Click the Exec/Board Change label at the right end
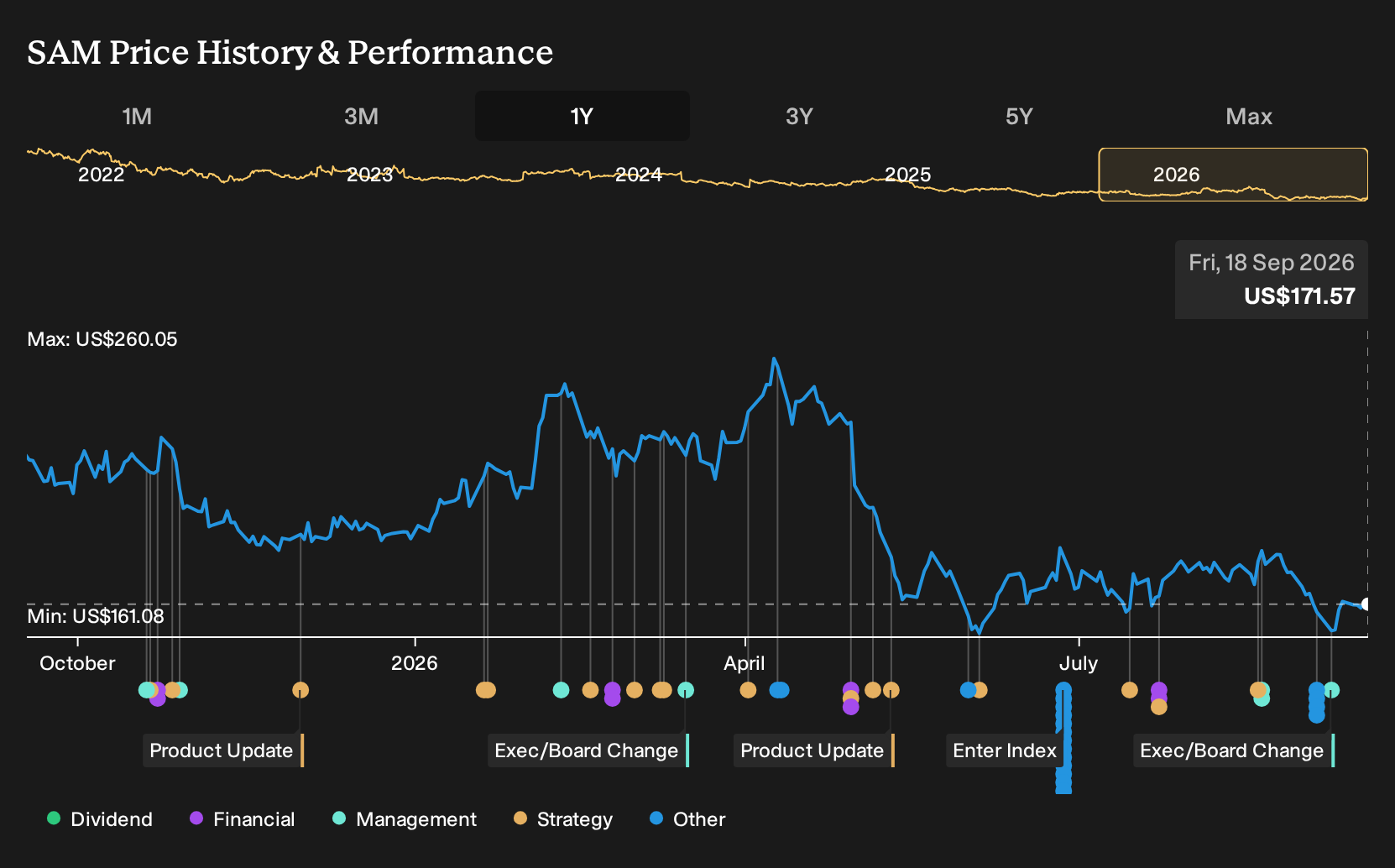The width and height of the screenshot is (1395, 868). 1234,750
